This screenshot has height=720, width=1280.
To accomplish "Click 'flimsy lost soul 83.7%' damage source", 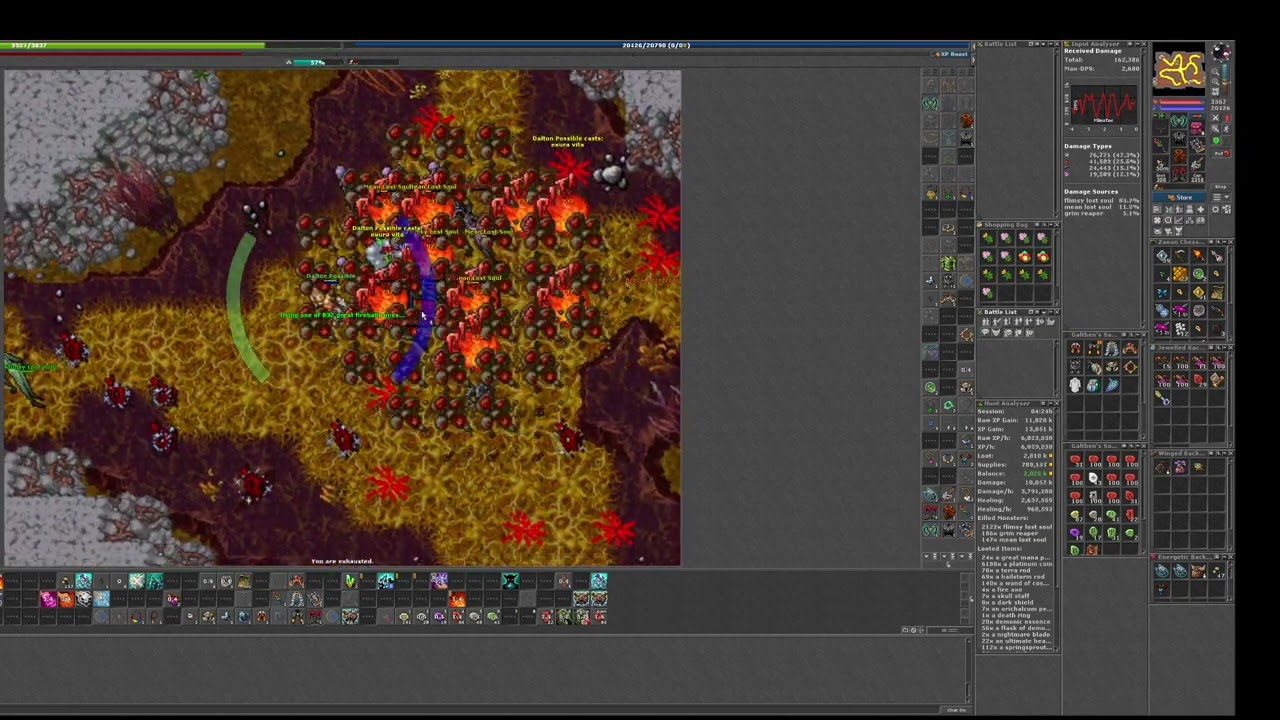I will point(1101,200).
